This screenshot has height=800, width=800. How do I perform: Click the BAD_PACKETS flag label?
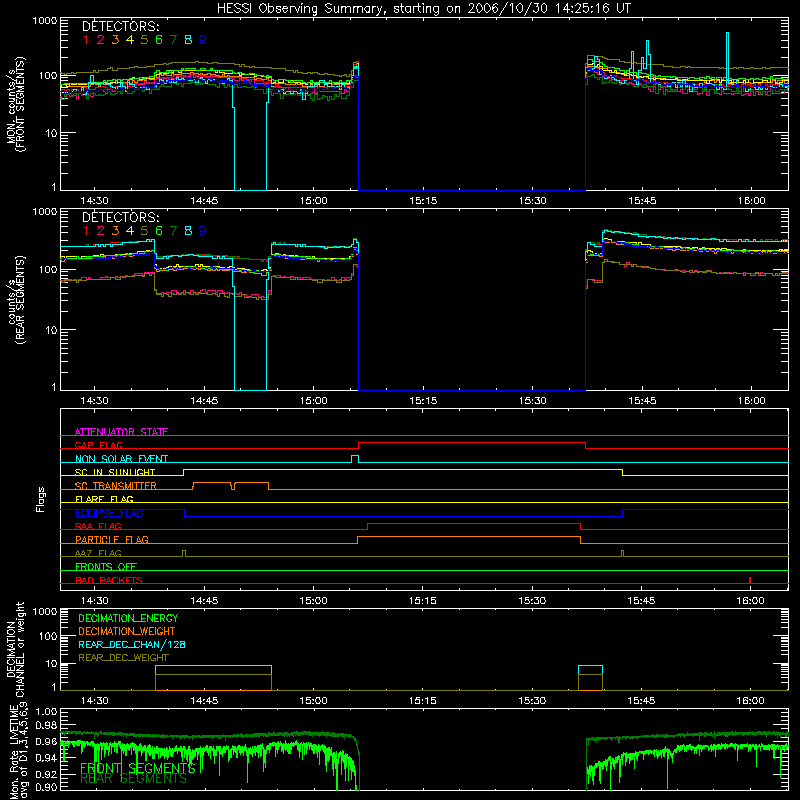[109, 580]
